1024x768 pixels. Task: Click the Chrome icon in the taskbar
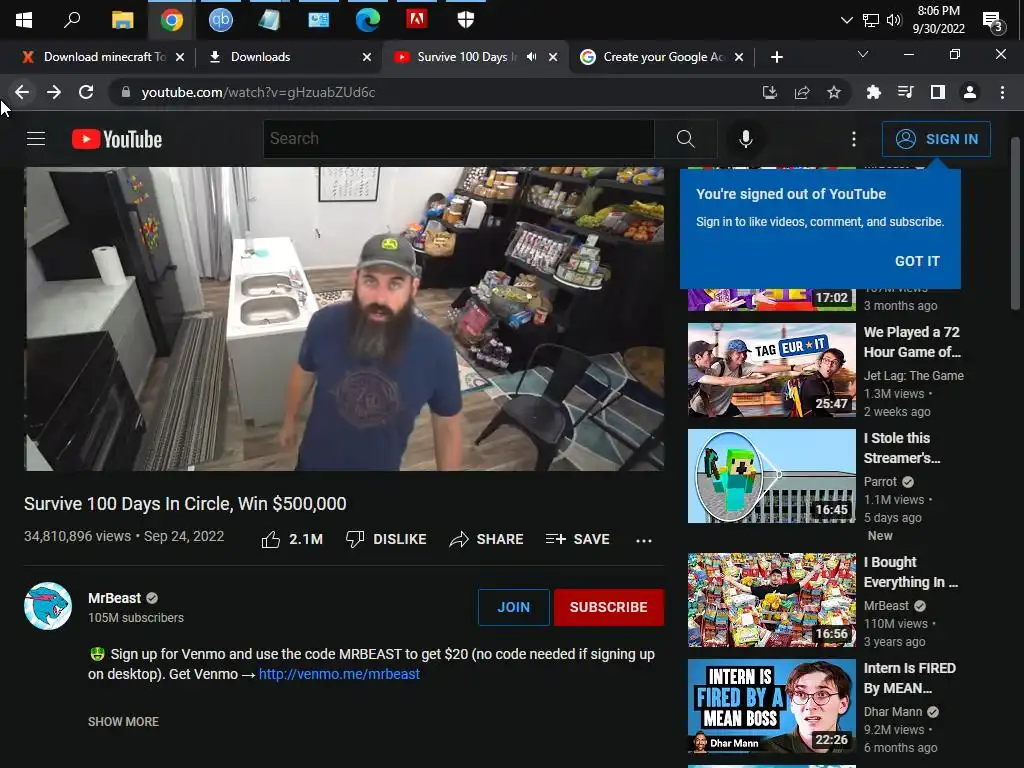172,20
